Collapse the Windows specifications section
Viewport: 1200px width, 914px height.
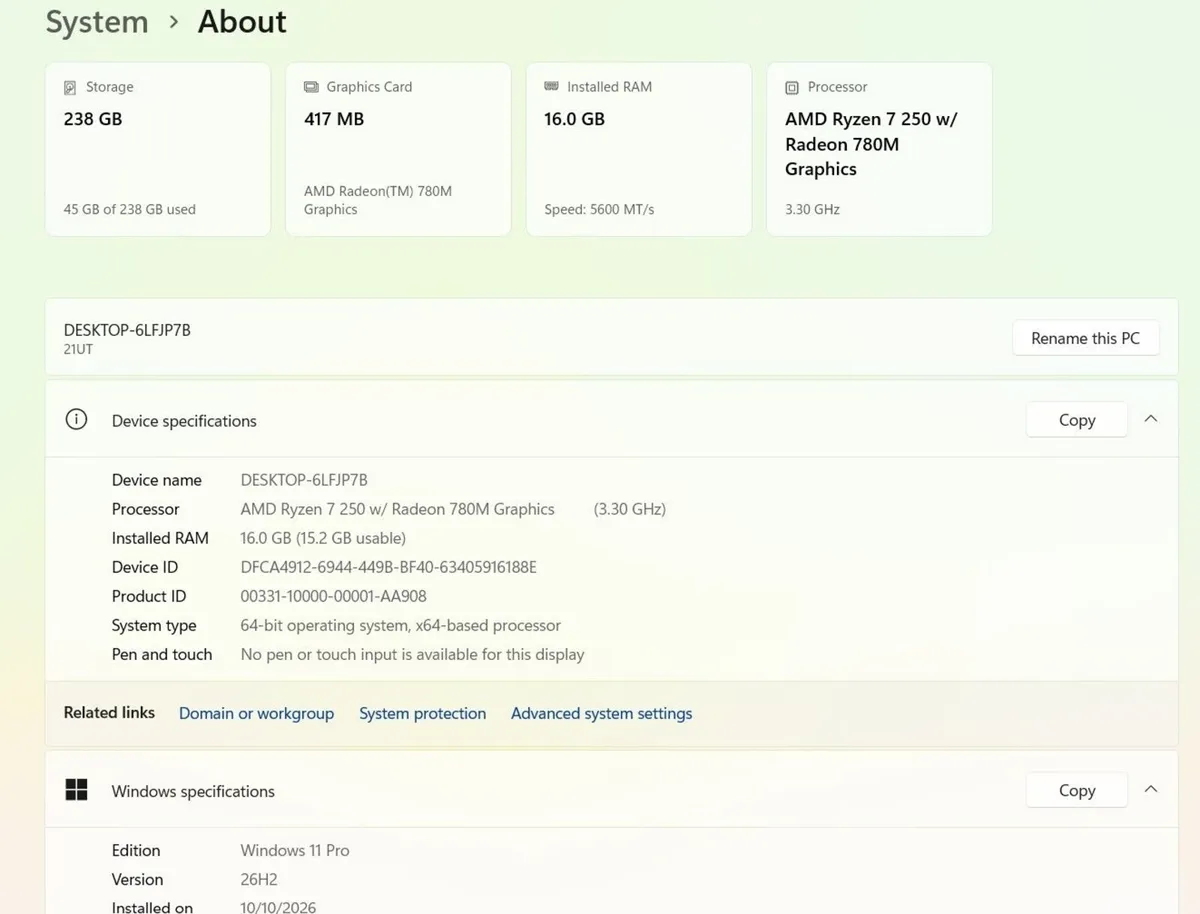(x=1151, y=789)
